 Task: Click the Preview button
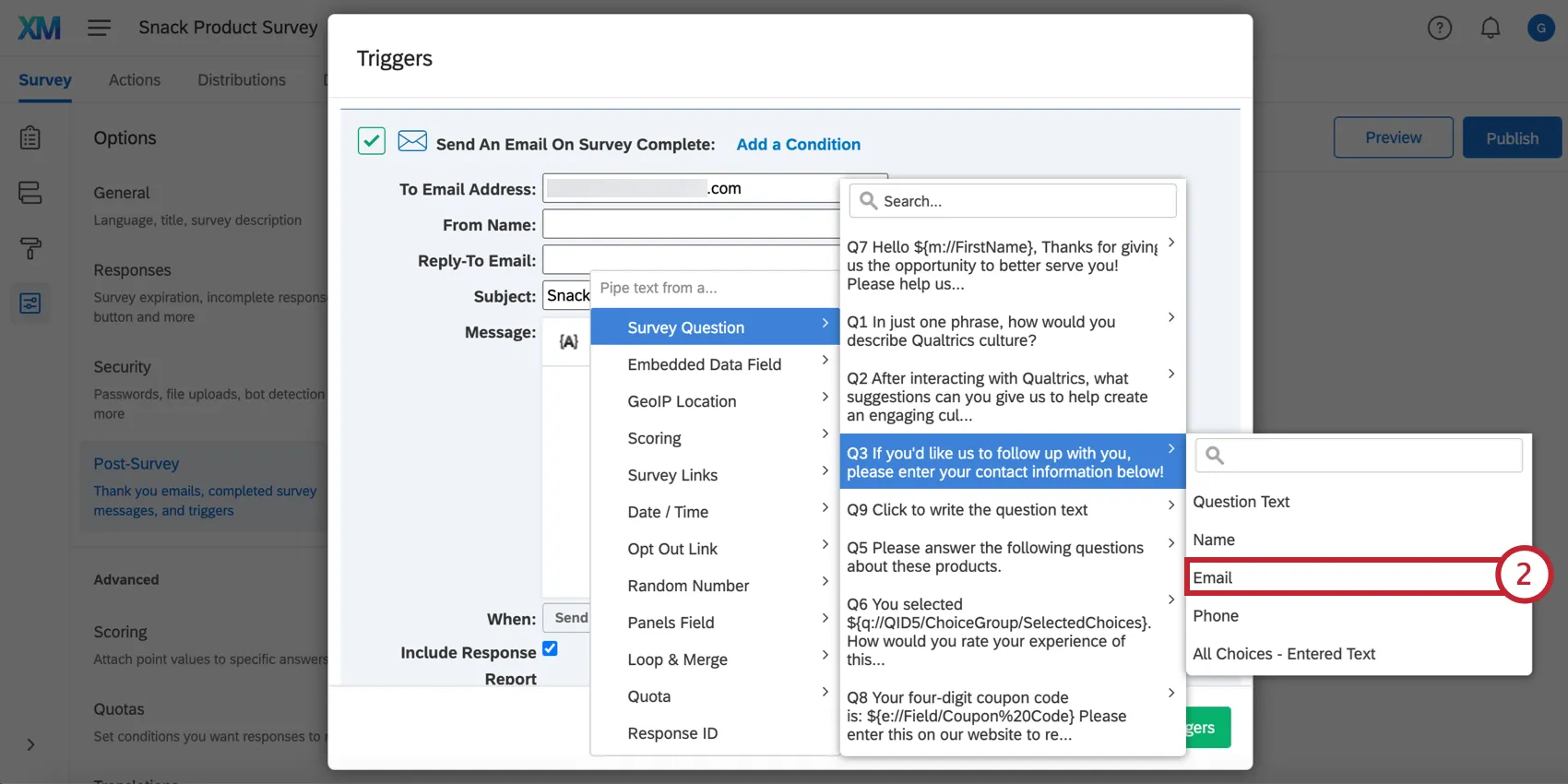tap(1393, 137)
